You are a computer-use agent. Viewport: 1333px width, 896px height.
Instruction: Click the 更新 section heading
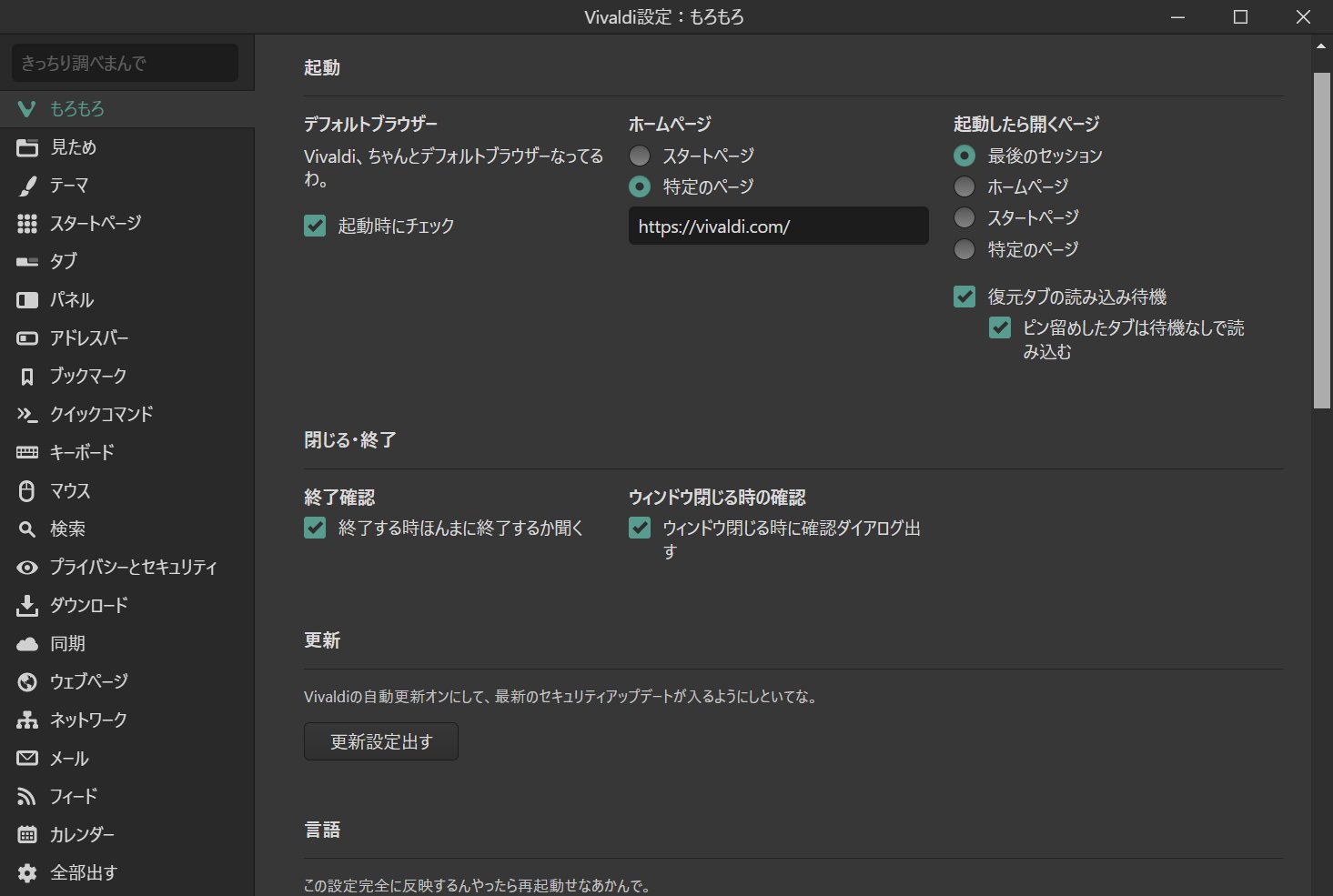322,640
